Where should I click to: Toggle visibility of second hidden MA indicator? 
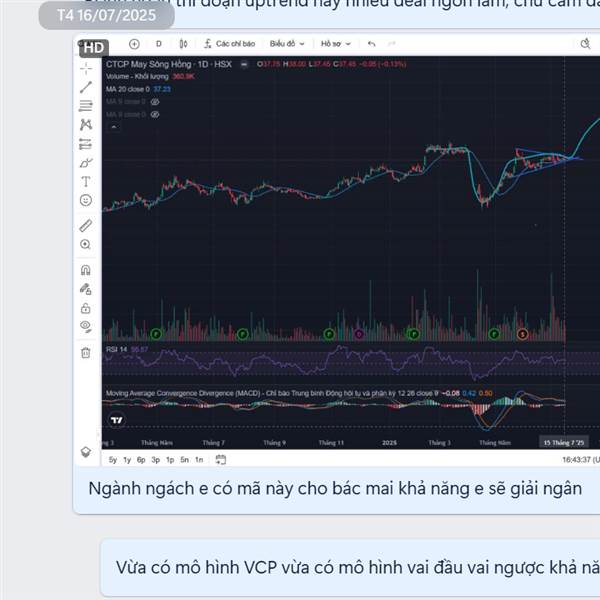pyautogui.click(x=155, y=114)
